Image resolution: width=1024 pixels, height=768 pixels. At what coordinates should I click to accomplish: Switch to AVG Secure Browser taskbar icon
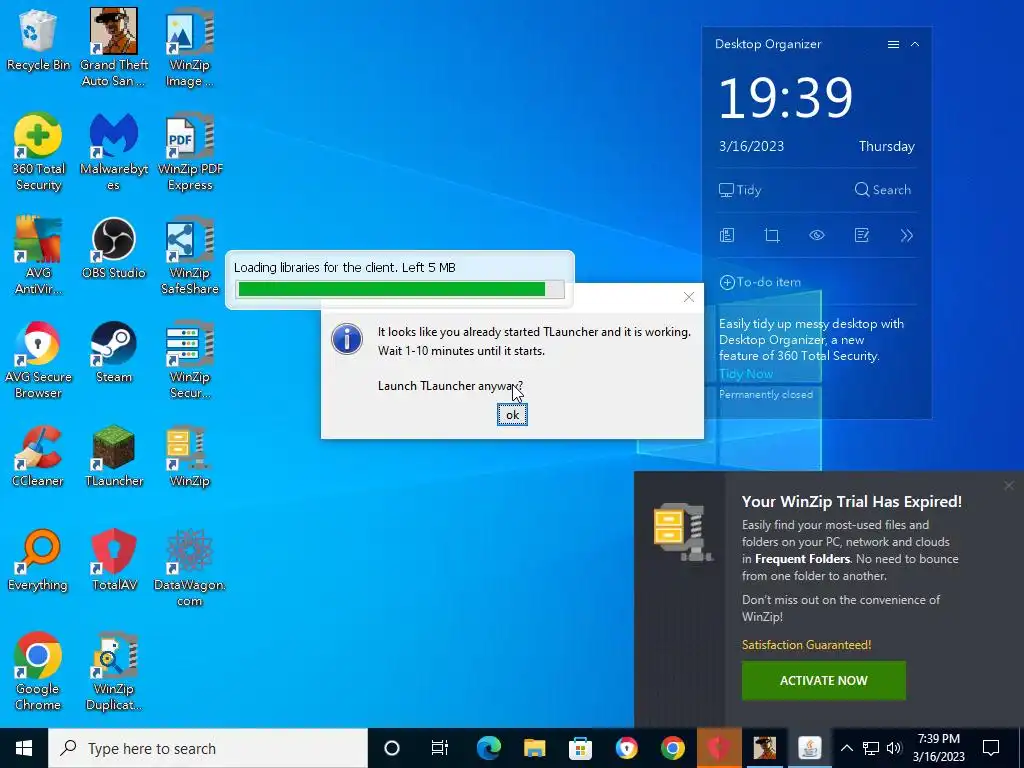pos(626,748)
